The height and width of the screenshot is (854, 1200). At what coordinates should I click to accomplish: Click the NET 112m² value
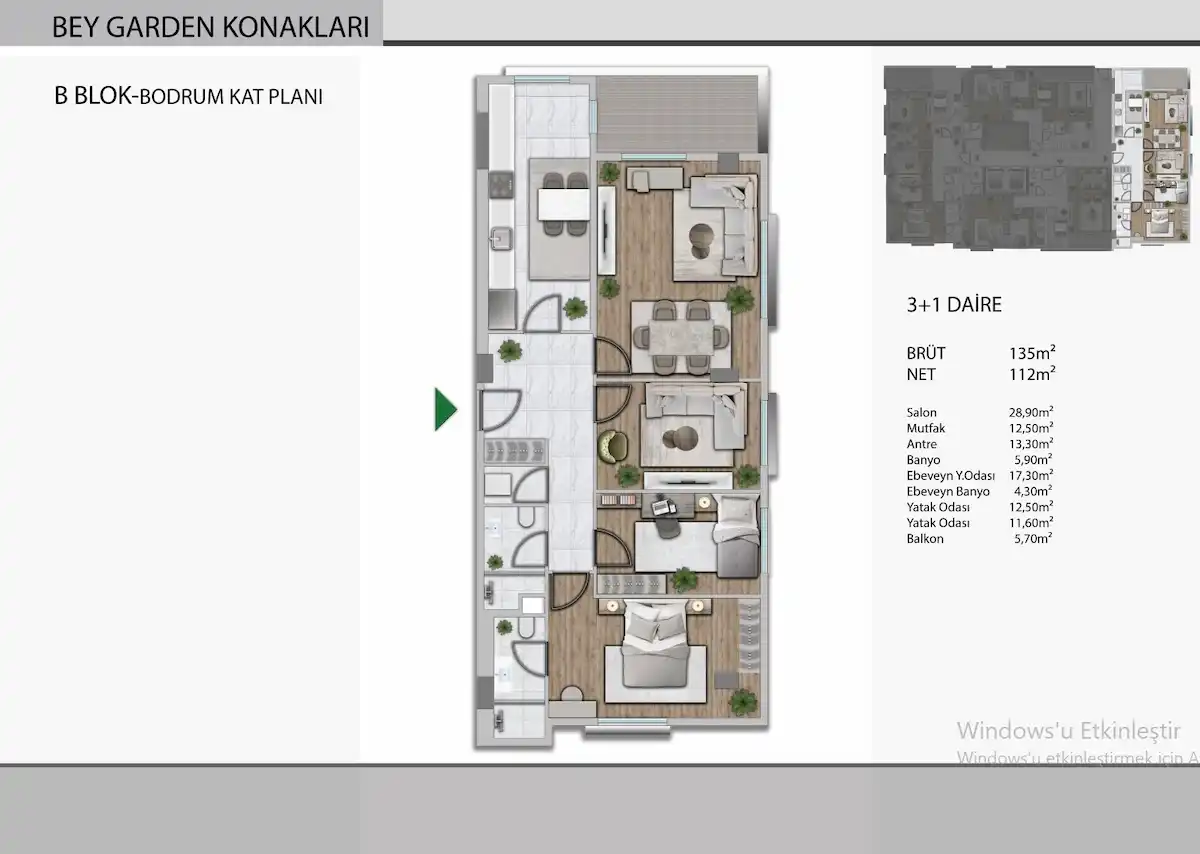click(x=1032, y=374)
